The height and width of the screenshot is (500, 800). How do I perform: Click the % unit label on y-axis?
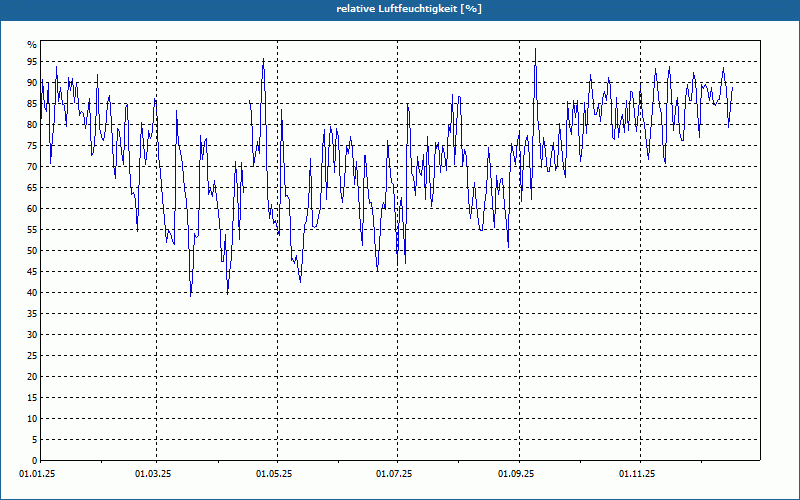point(32,45)
